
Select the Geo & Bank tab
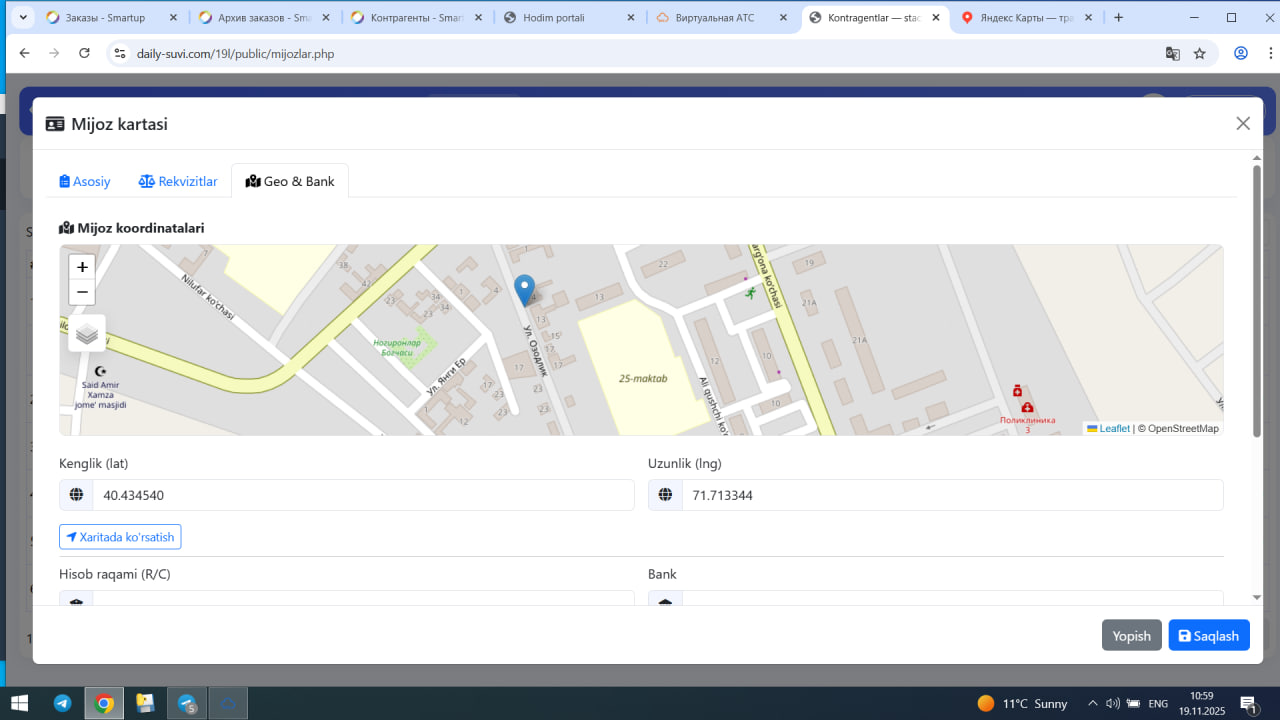tap(290, 181)
